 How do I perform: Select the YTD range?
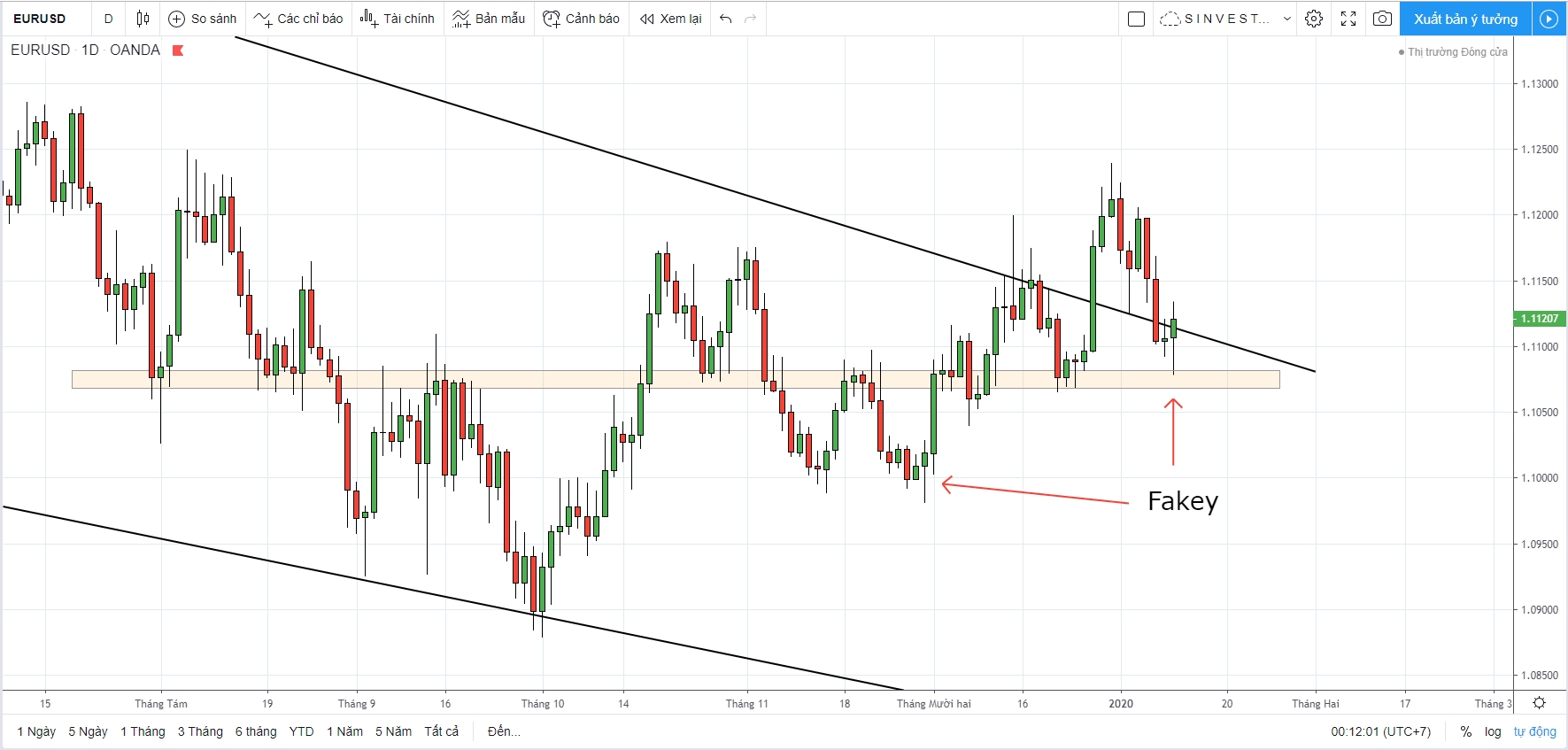point(302,731)
